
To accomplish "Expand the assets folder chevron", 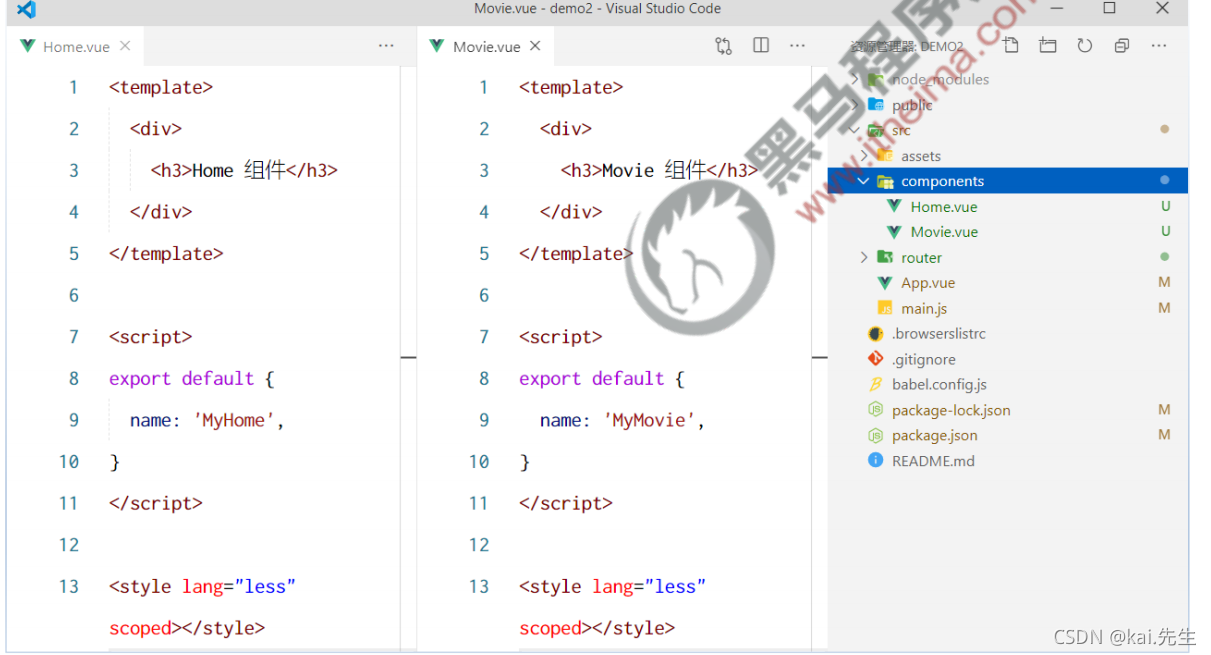I will tap(864, 156).
